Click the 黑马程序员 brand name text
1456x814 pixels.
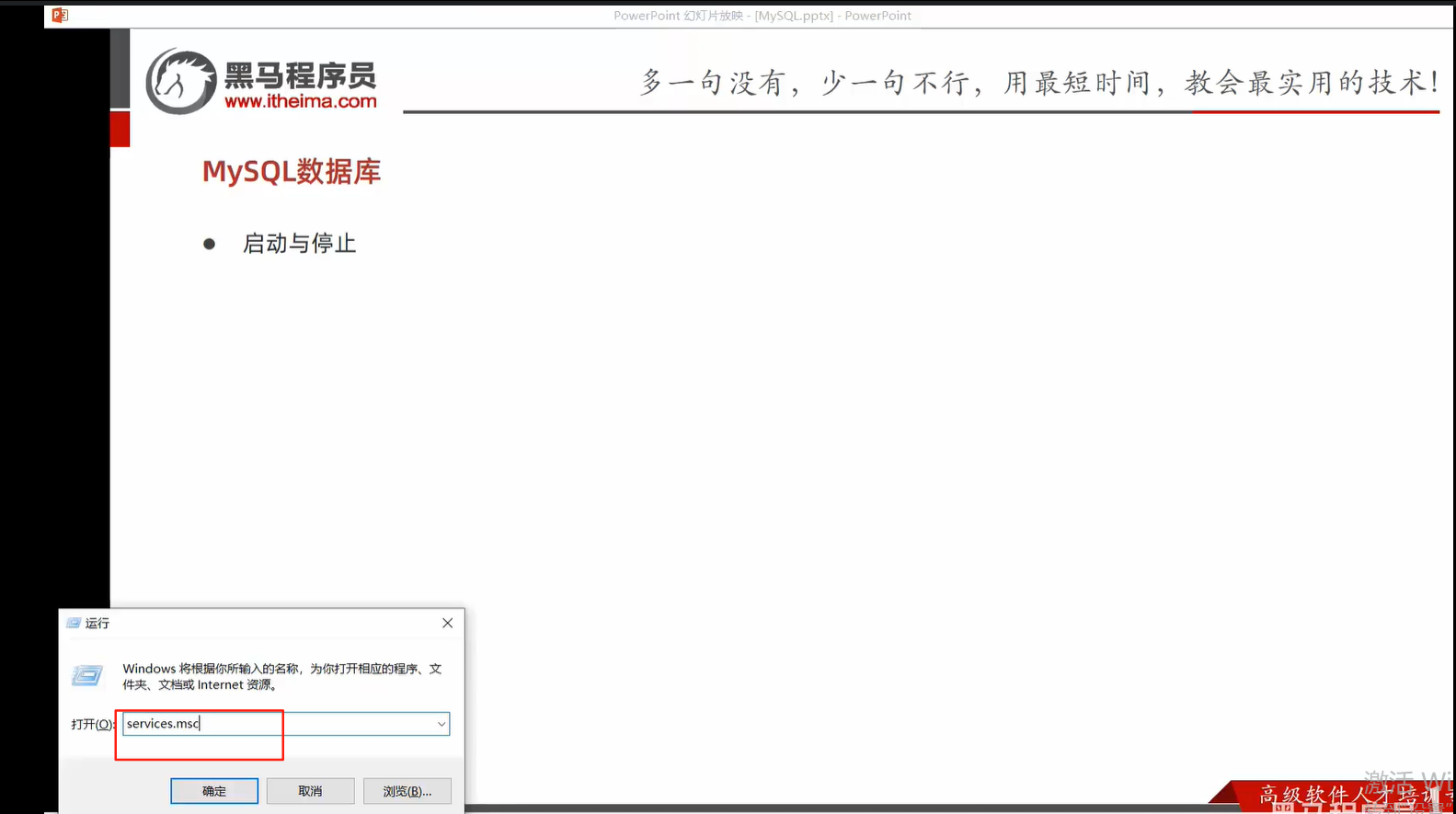(x=301, y=75)
